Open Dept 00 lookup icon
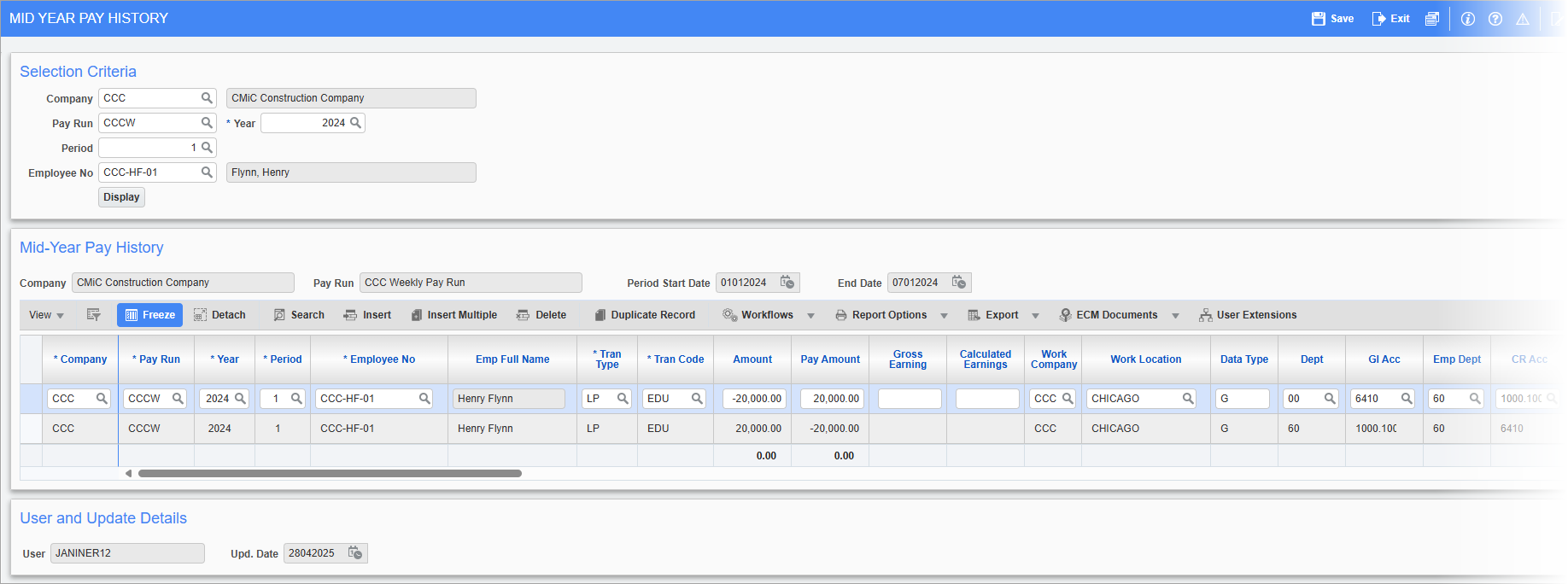 click(1330, 399)
